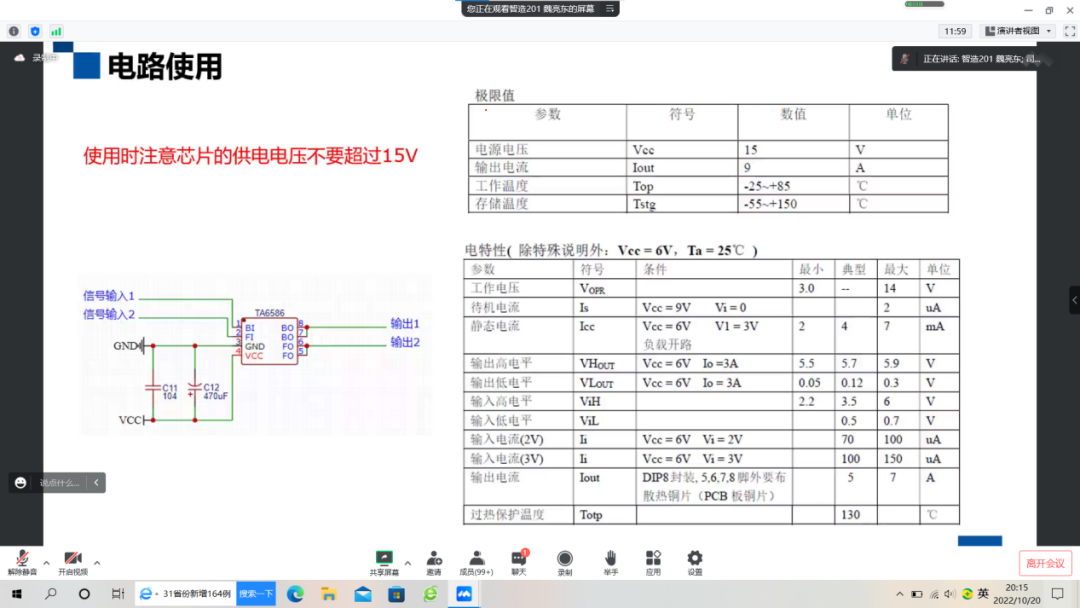Open Windows notification center
The height and width of the screenshot is (608, 1080).
pos(1058,594)
